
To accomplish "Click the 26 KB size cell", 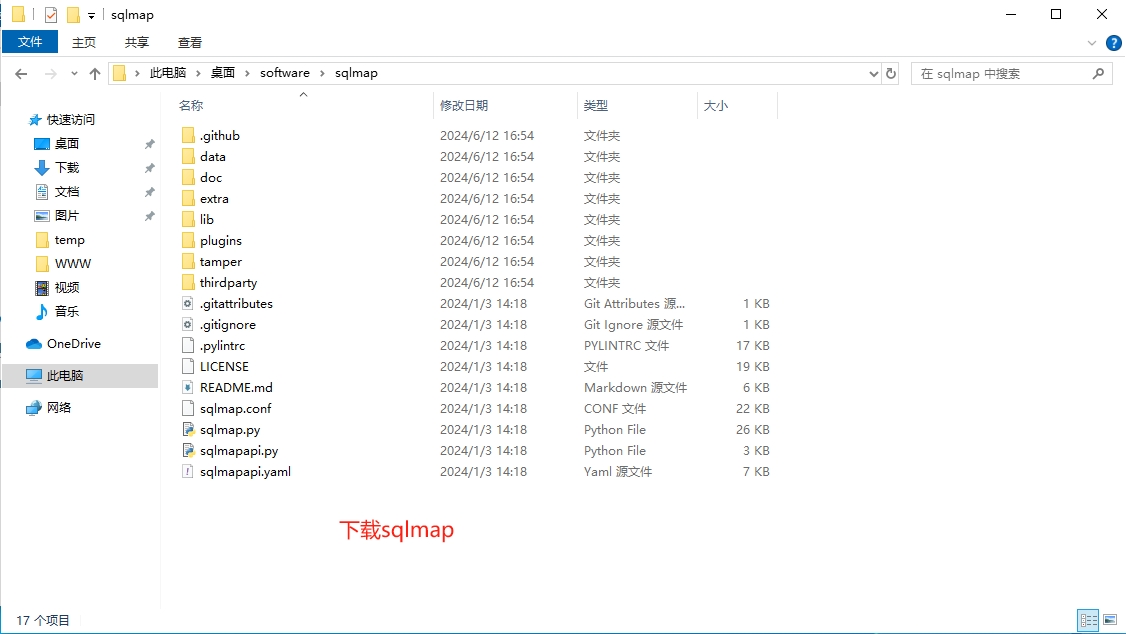I will coord(753,429).
